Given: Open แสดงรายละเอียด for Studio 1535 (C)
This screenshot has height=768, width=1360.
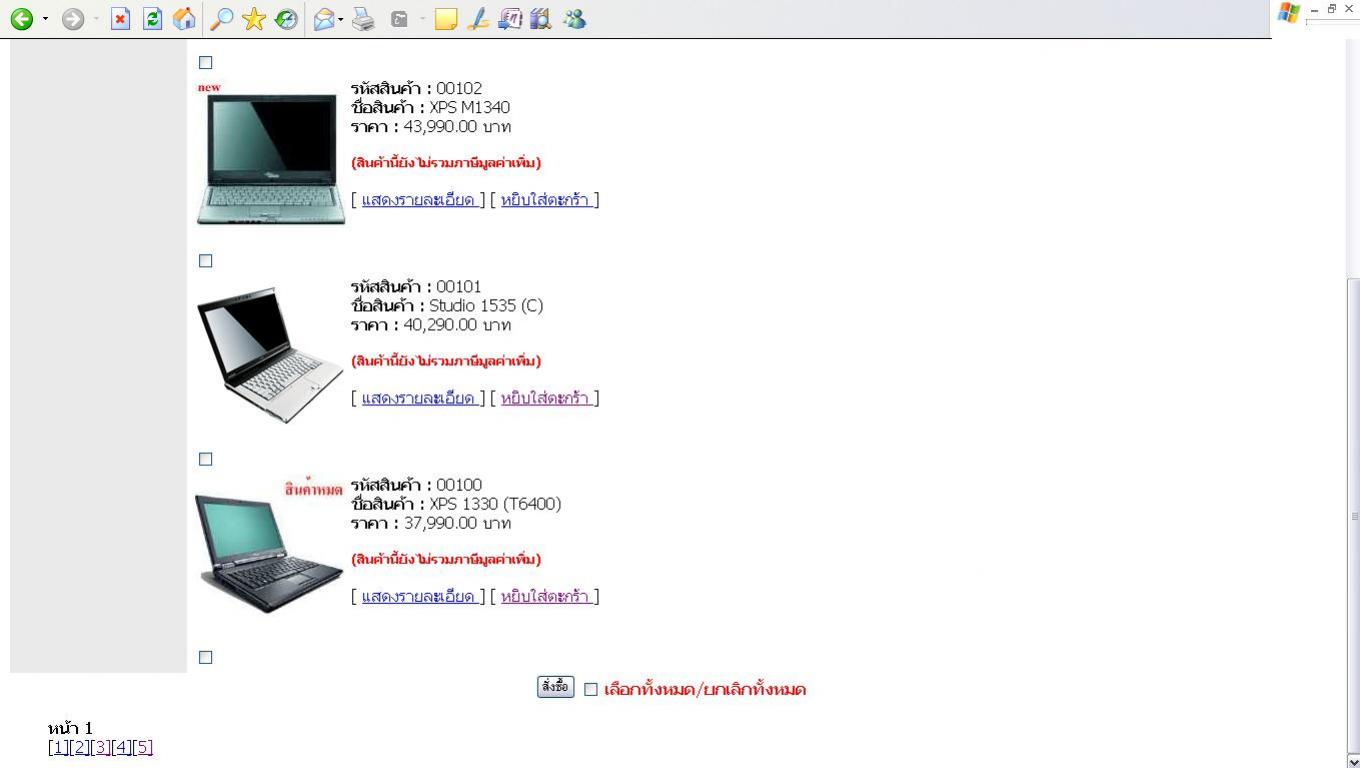Looking at the screenshot, I should pyautogui.click(x=418, y=398).
